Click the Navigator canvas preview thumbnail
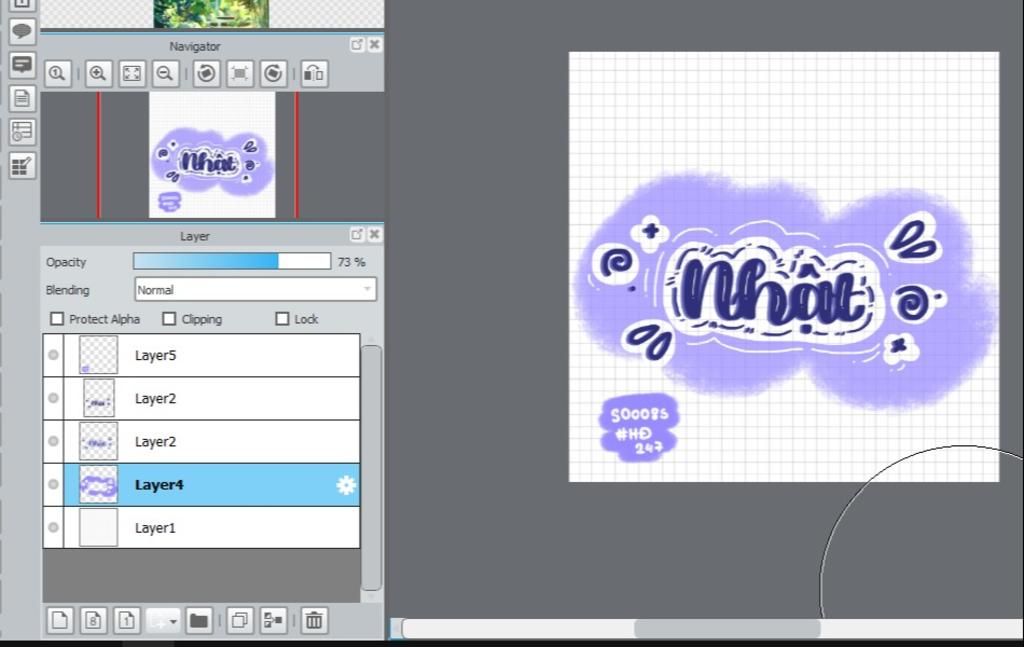 [x=212, y=155]
